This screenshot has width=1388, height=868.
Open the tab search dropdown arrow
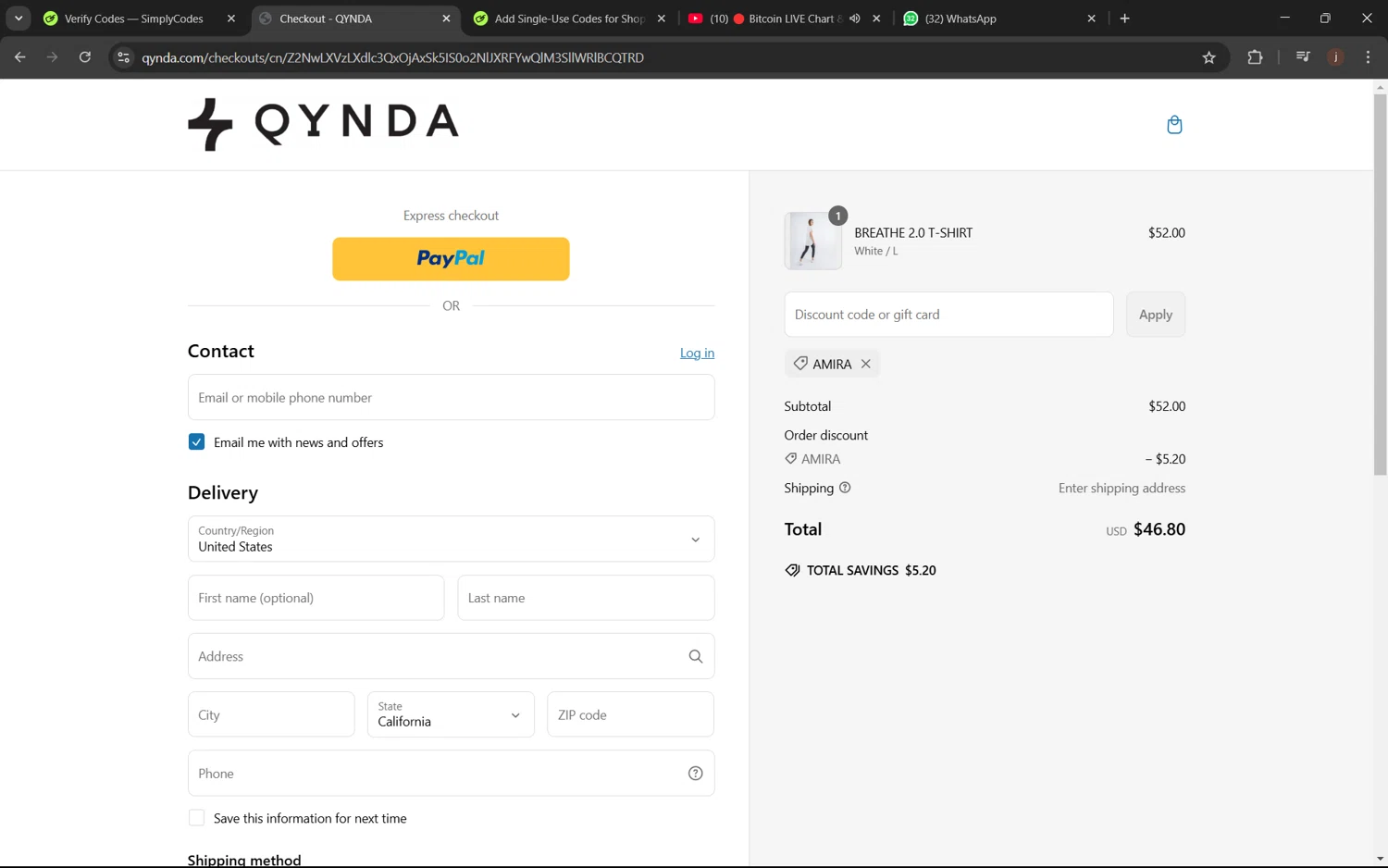pyautogui.click(x=19, y=19)
